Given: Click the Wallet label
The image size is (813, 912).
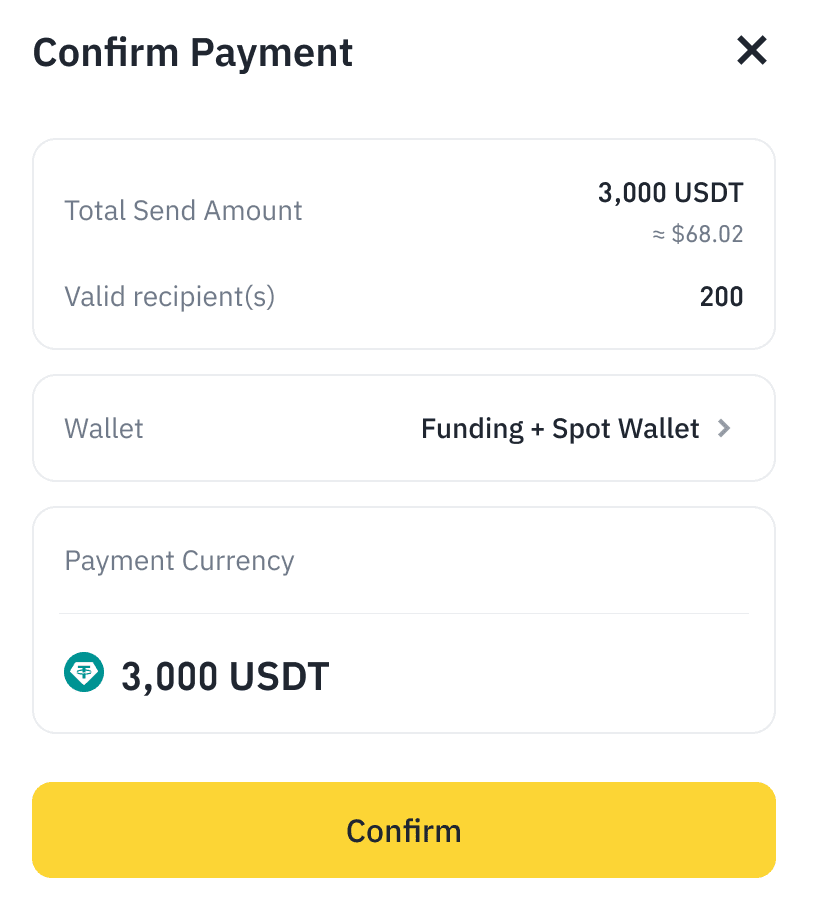Looking at the screenshot, I should click(104, 429).
